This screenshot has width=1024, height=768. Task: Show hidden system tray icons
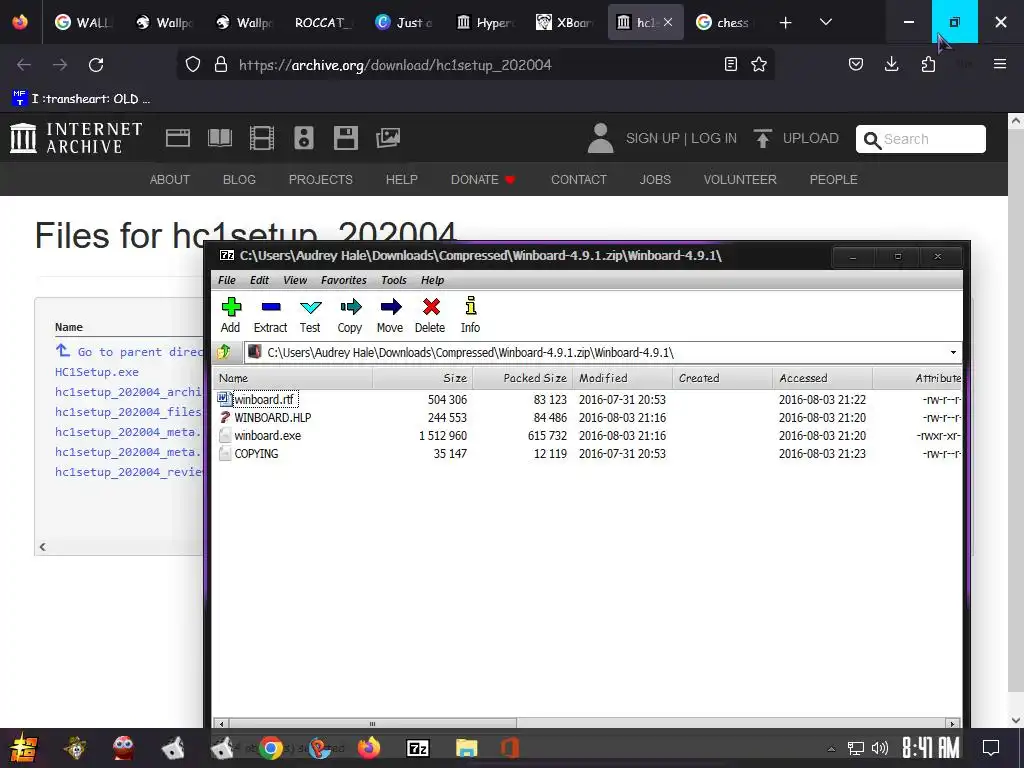pyautogui.click(x=831, y=748)
